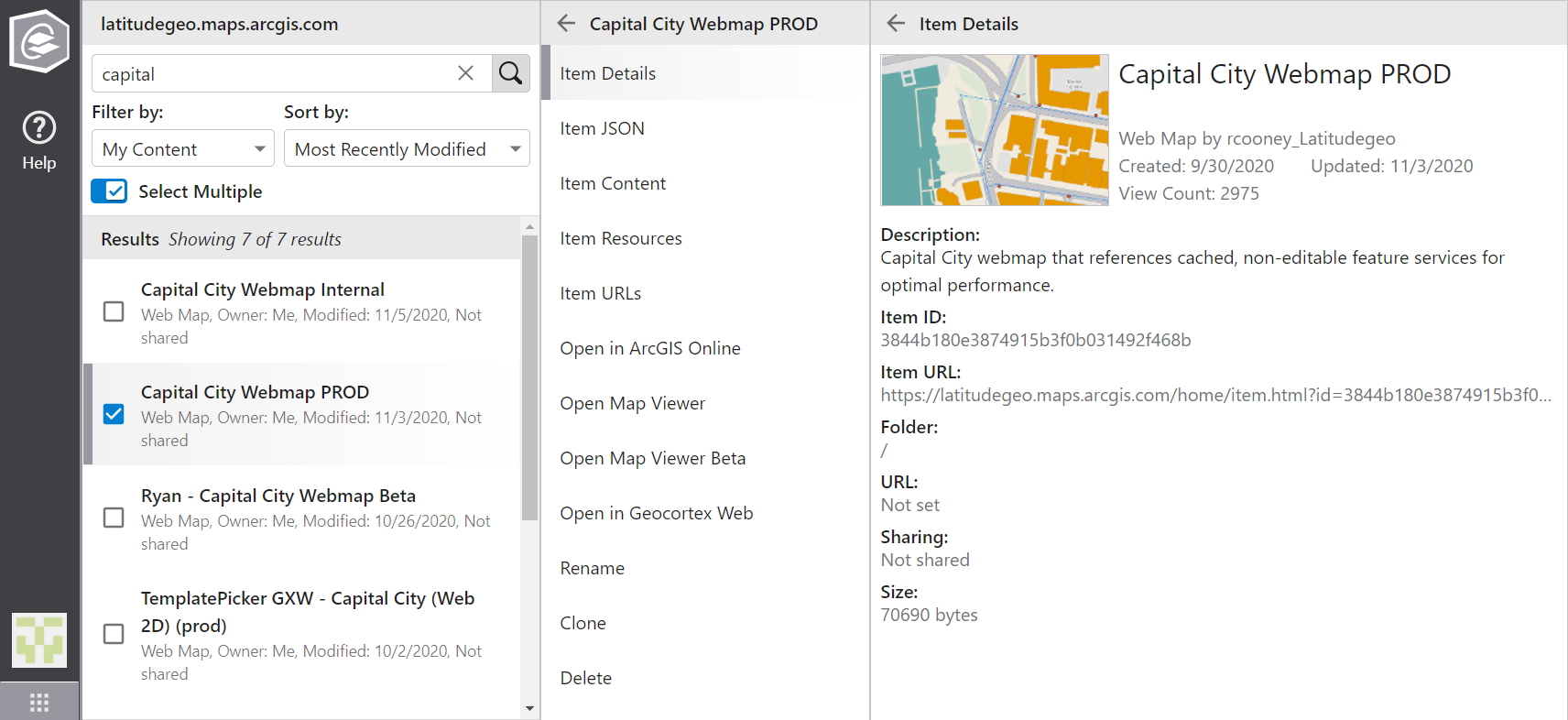Go back from Capital City Webmap PROD panel
The height and width of the screenshot is (720, 1568).
click(x=567, y=24)
